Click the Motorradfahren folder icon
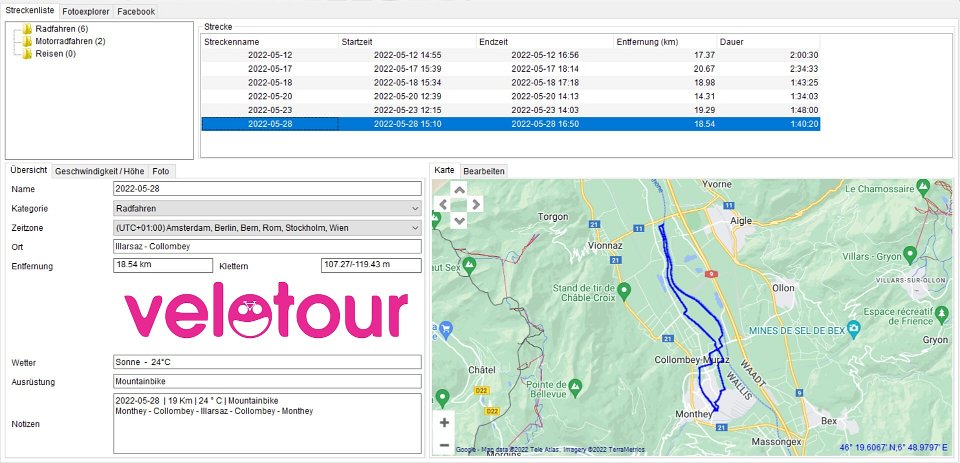Viewport: 960px width, 463px height. click(x=27, y=42)
